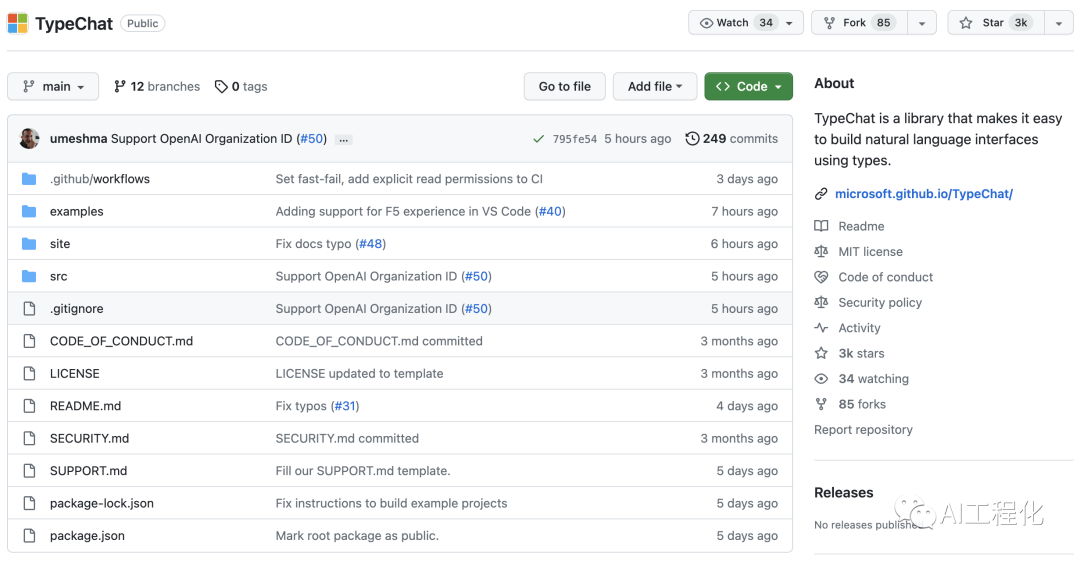Viewport: 1080px width, 561px height.
Task: Expand the commit message ellipsis
Action: 344,140
